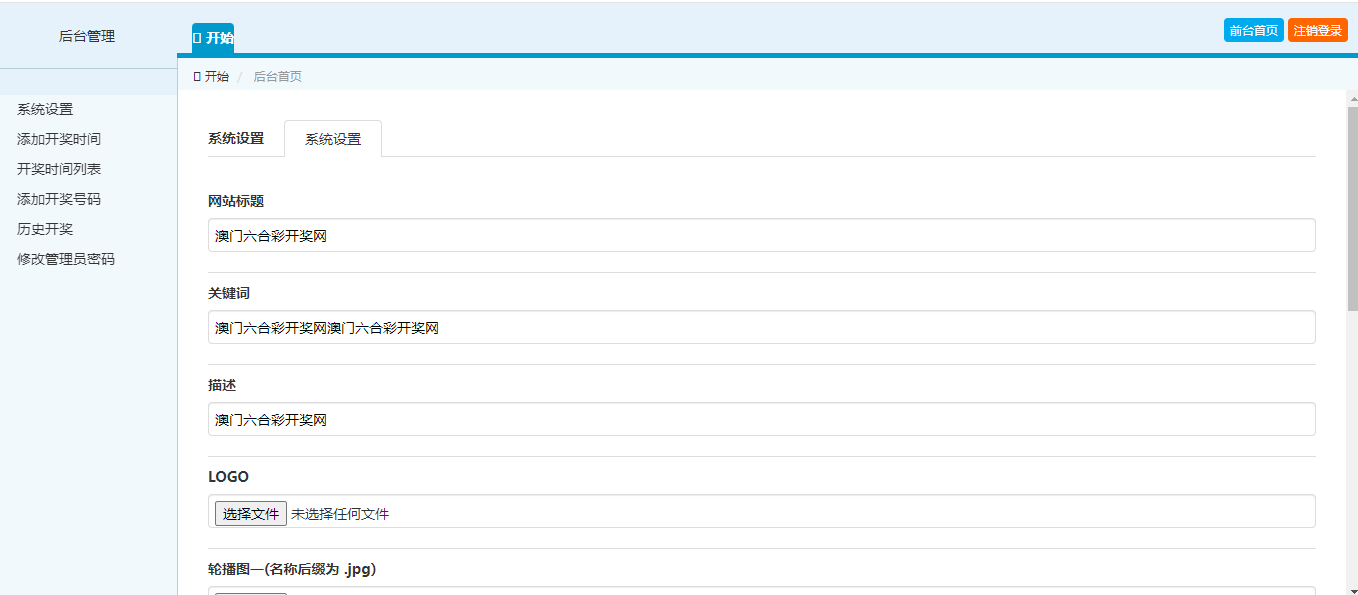Click the vertical scrollbar thumb
The height and width of the screenshot is (595, 1358).
[1352, 210]
